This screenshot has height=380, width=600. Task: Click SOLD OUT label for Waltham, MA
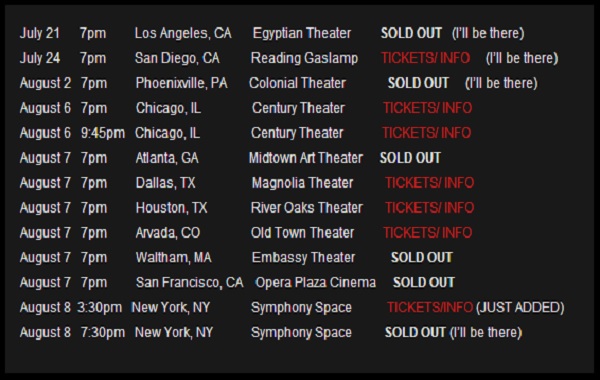tap(422, 257)
